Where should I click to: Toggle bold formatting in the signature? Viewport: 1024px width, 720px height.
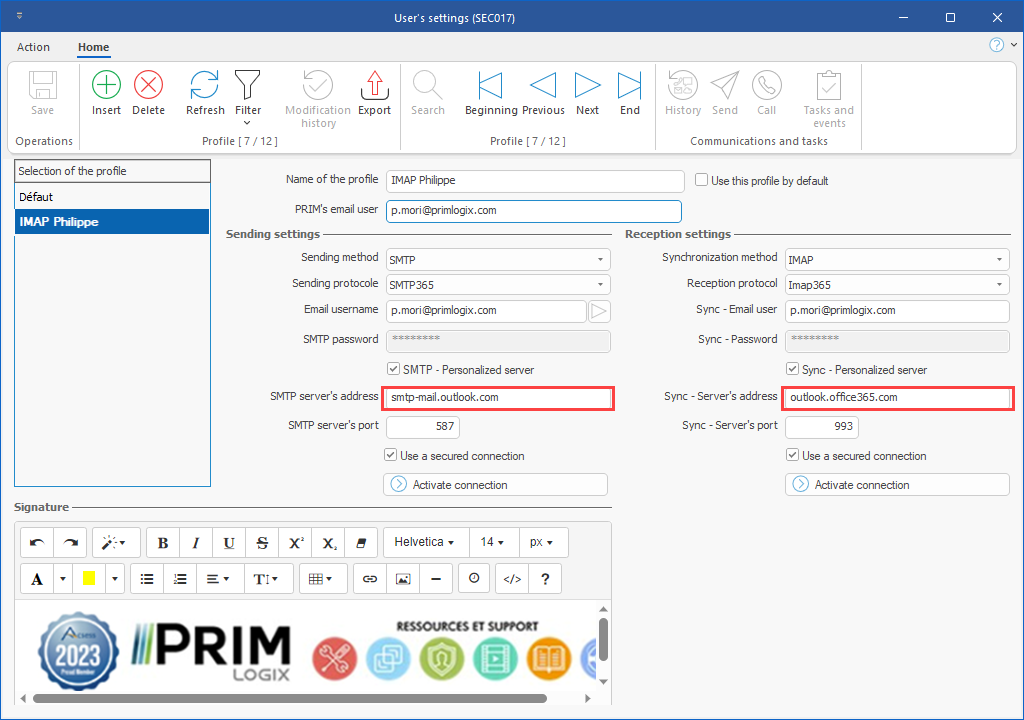[x=163, y=542]
